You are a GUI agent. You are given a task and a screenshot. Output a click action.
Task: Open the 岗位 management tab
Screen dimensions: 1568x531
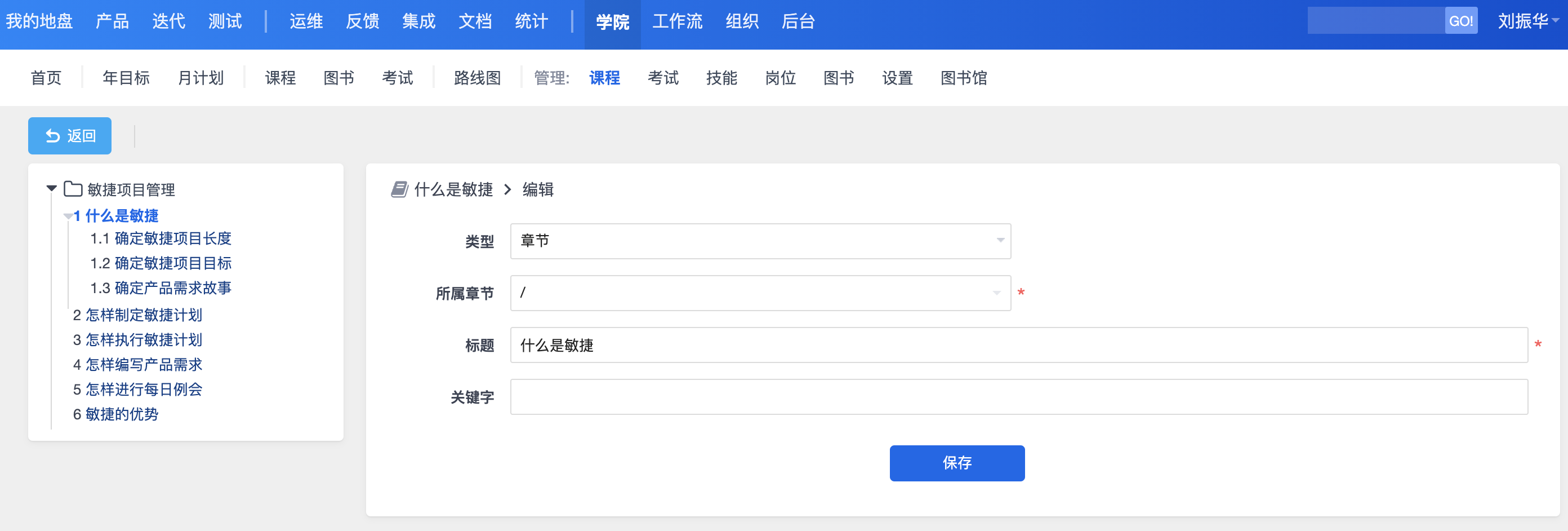(x=781, y=78)
